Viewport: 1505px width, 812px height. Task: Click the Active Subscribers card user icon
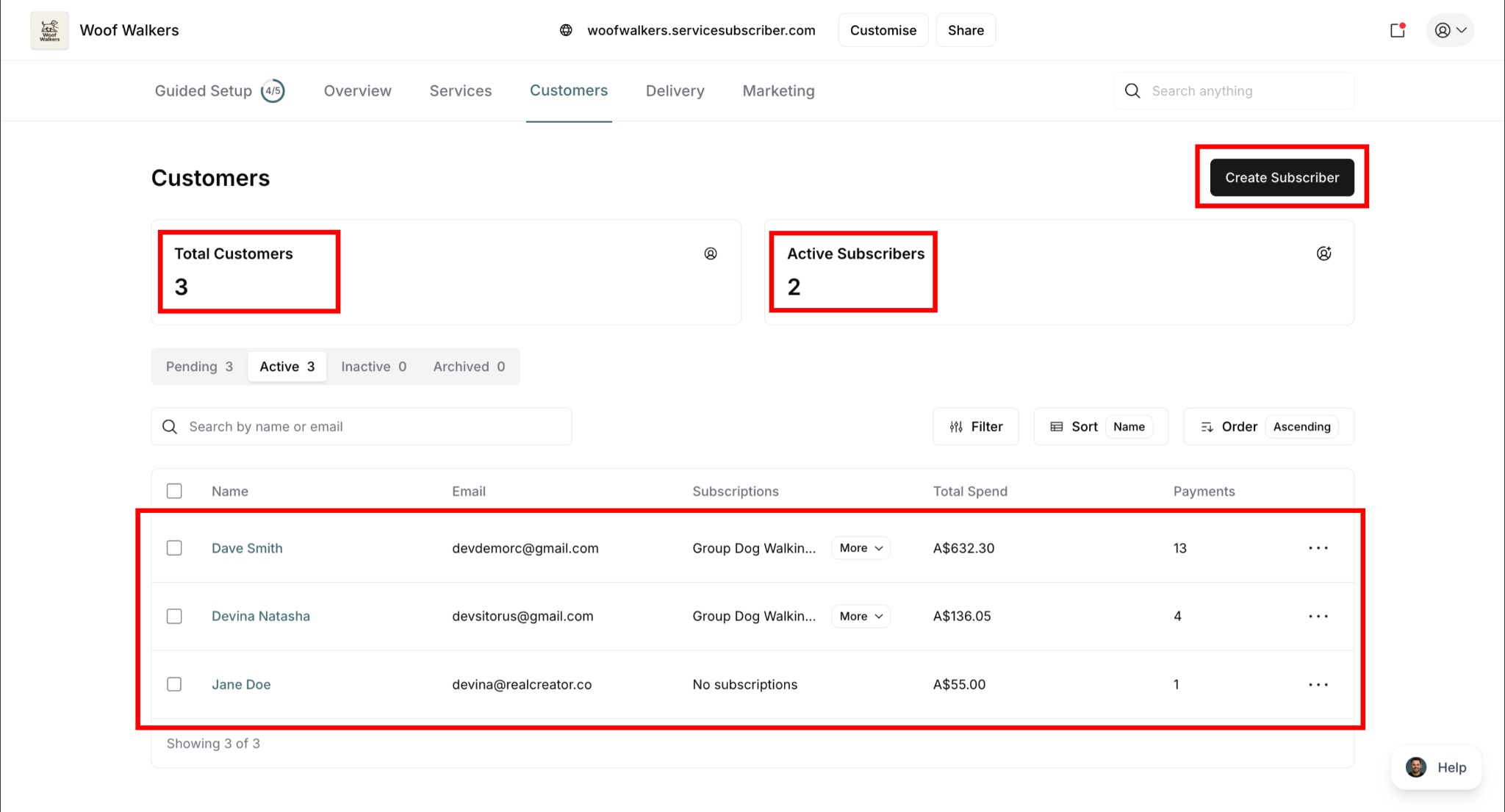click(1323, 254)
